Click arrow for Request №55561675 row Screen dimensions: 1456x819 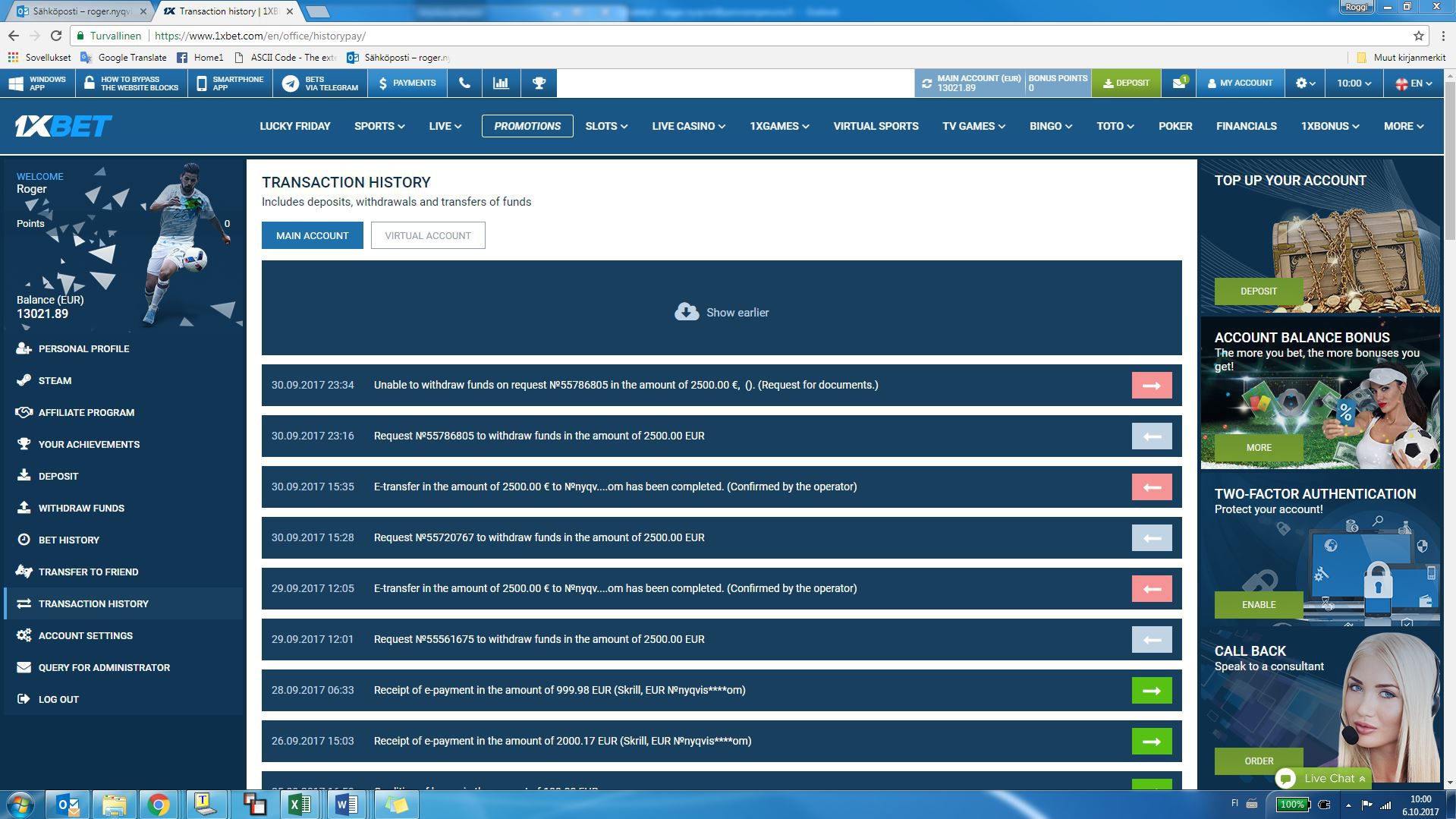(1152, 639)
